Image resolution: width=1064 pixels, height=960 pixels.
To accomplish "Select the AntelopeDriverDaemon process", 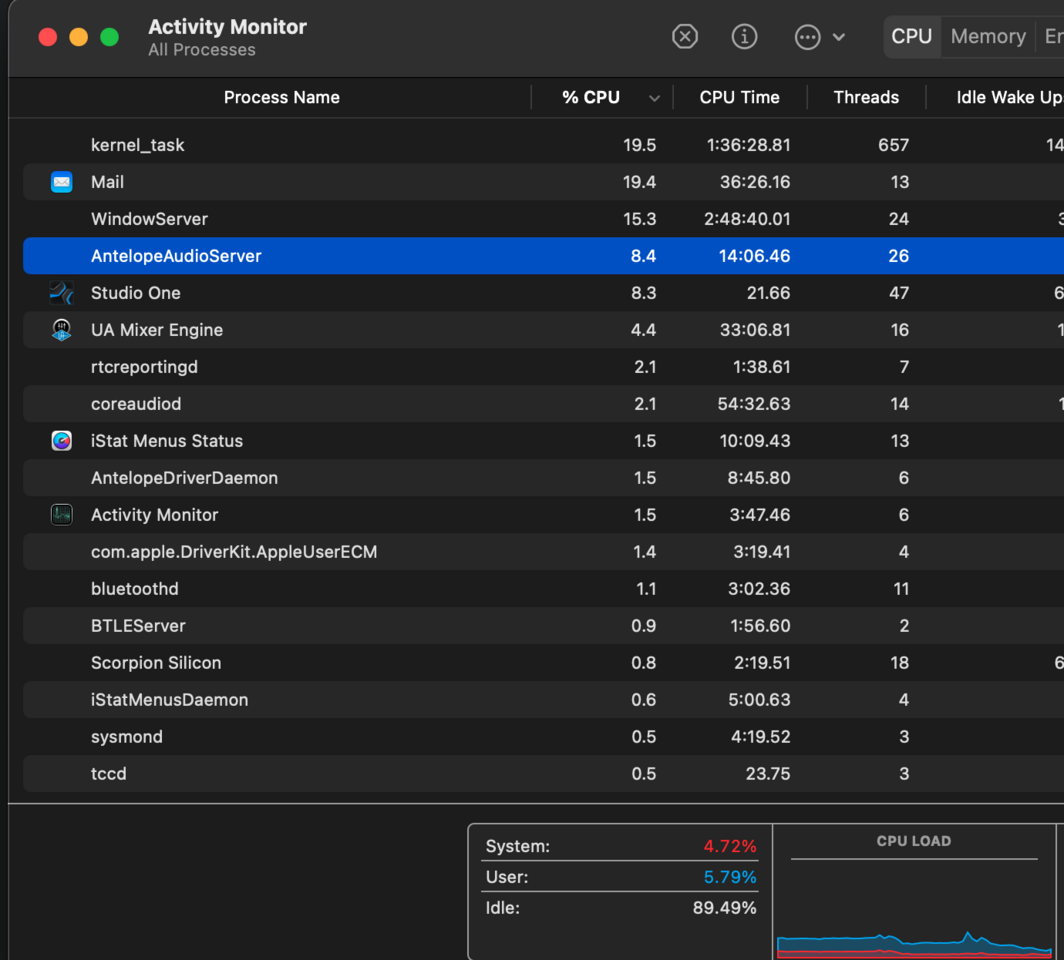I will (x=185, y=478).
